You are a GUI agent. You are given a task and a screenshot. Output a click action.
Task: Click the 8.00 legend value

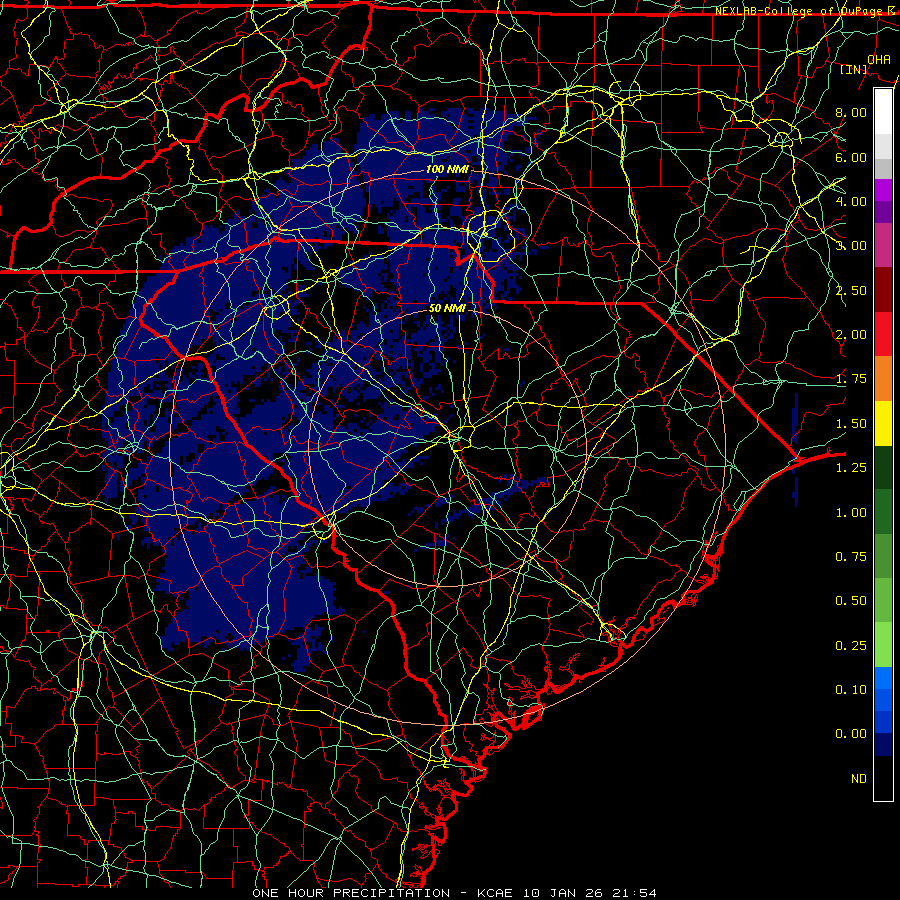click(x=851, y=112)
